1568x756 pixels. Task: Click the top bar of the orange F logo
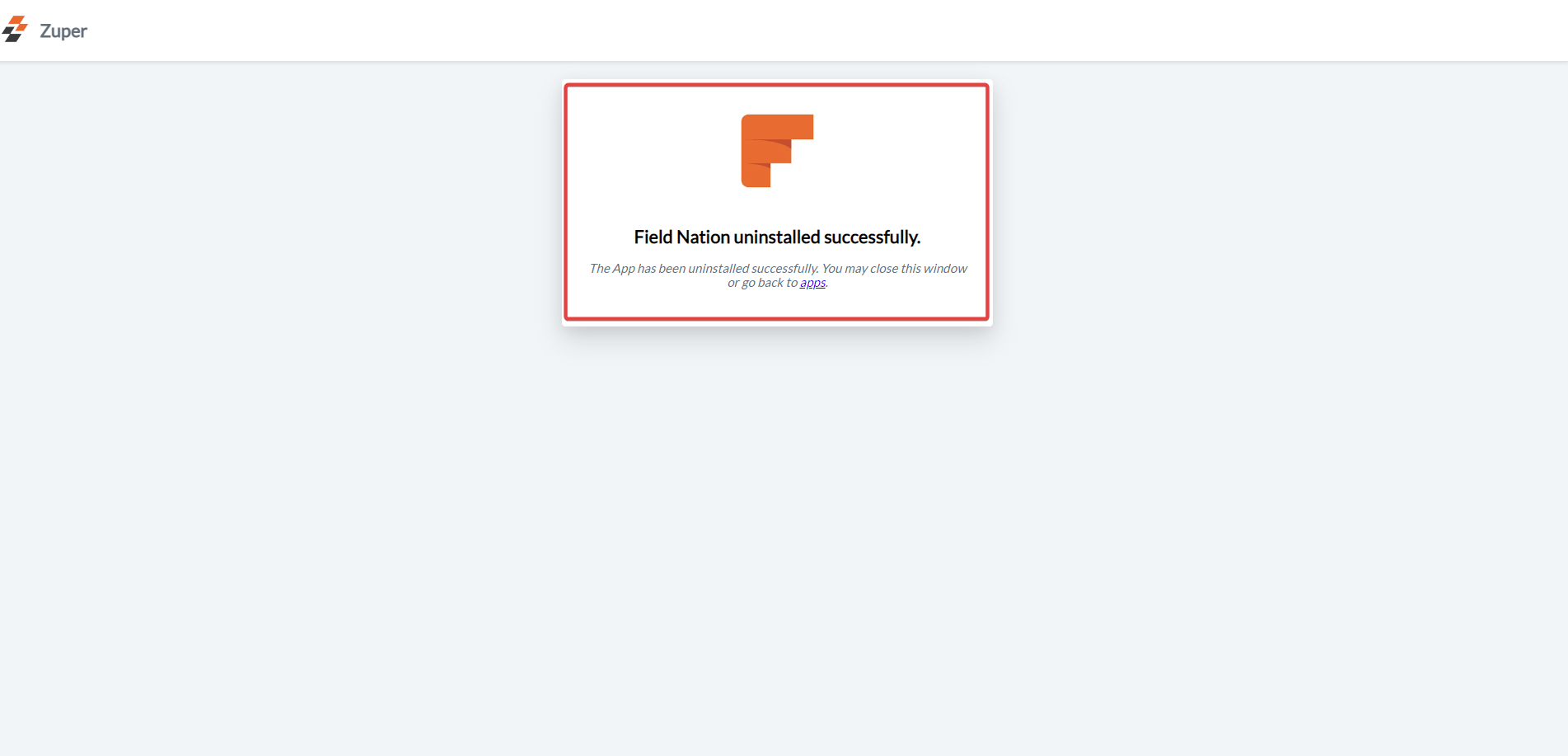(777, 126)
